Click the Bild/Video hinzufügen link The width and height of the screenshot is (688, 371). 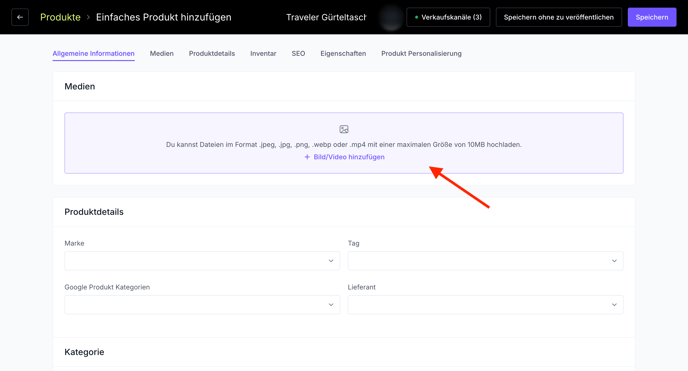tap(344, 157)
